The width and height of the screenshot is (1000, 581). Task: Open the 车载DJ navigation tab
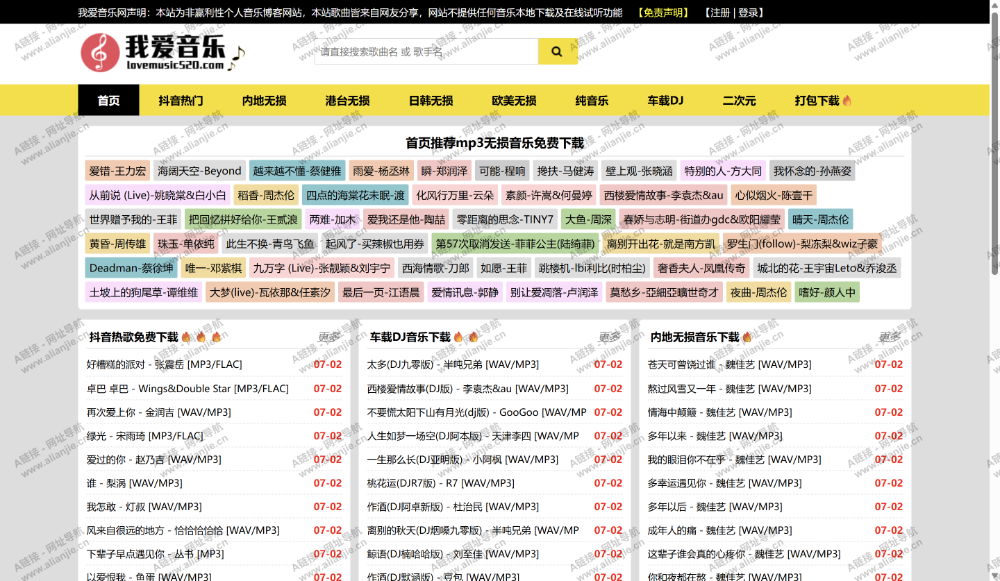665,100
